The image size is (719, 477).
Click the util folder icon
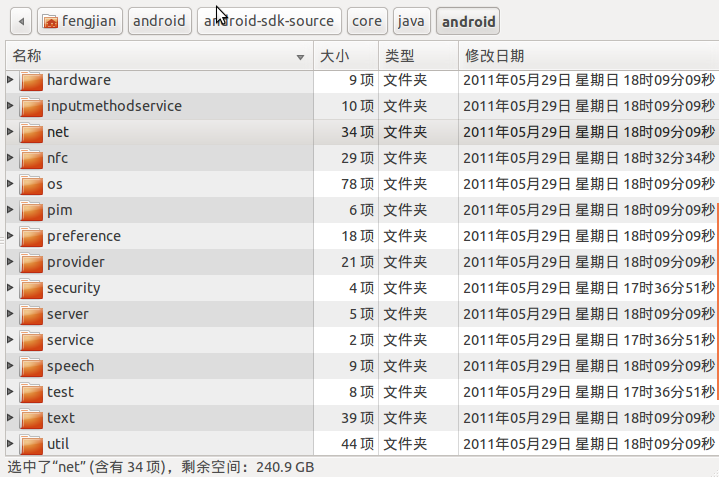[31, 444]
